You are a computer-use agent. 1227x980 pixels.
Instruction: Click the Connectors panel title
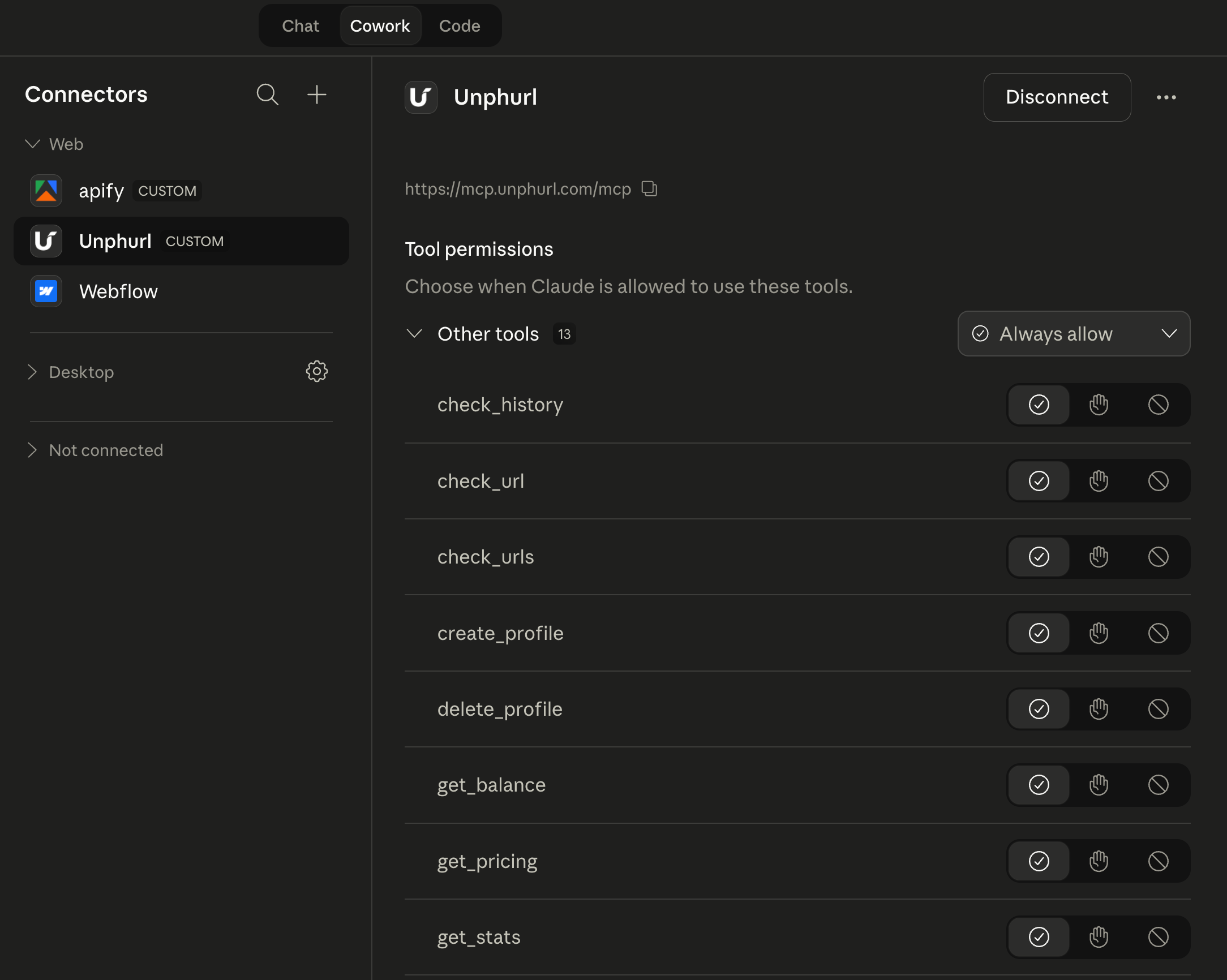pyautogui.click(x=86, y=94)
